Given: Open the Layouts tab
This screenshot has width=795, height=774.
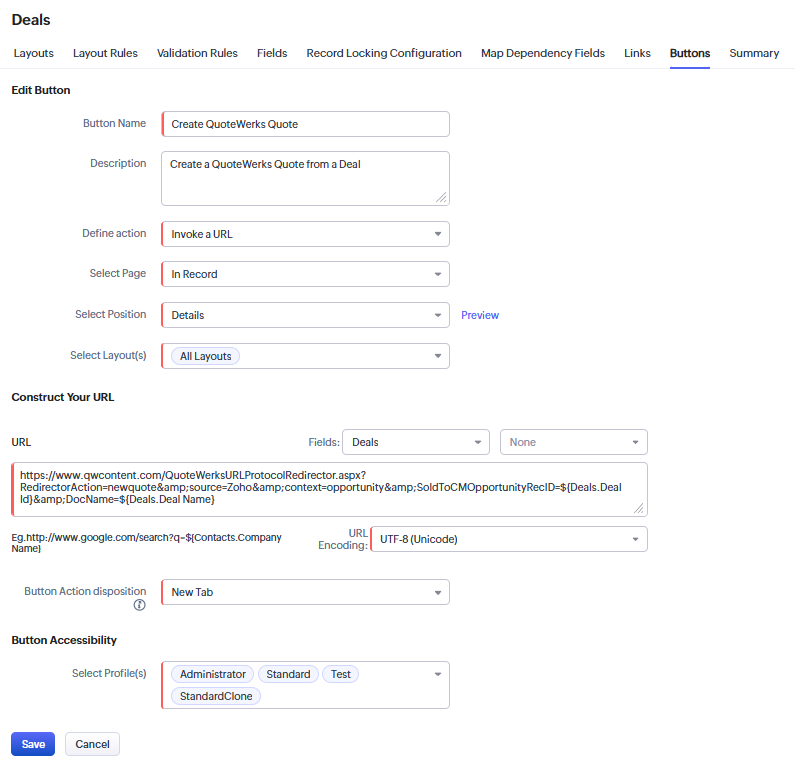Looking at the screenshot, I should pos(33,53).
